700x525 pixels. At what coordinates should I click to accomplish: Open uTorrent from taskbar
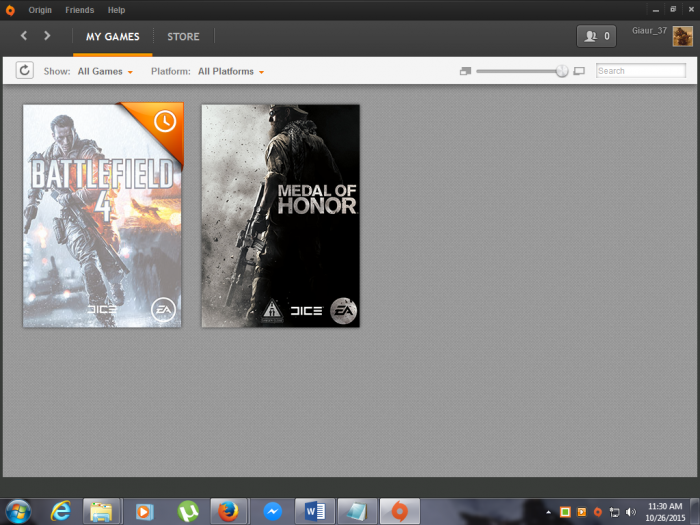click(x=188, y=512)
